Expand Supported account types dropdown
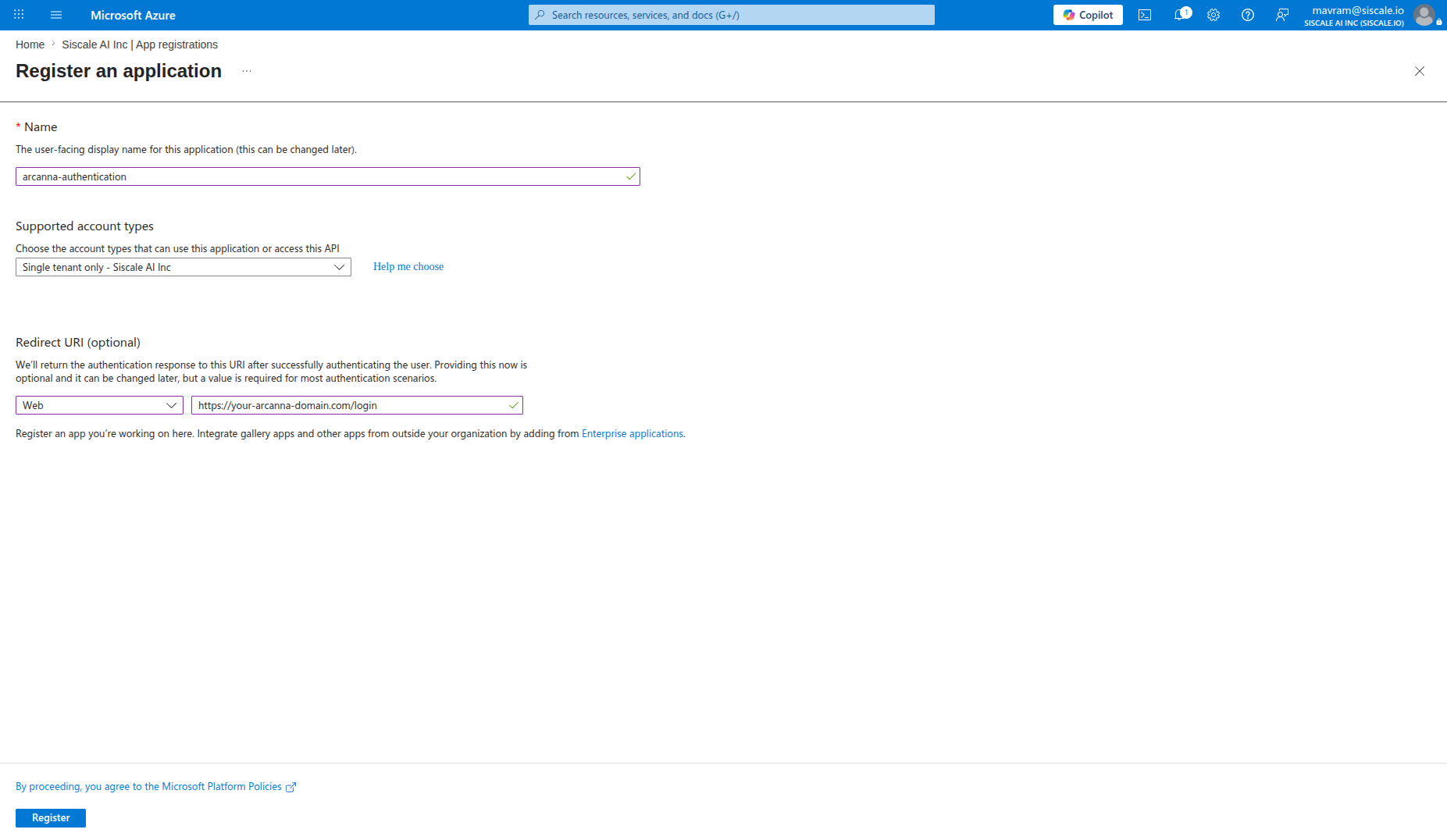The height and width of the screenshot is (840, 1447). 184,267
